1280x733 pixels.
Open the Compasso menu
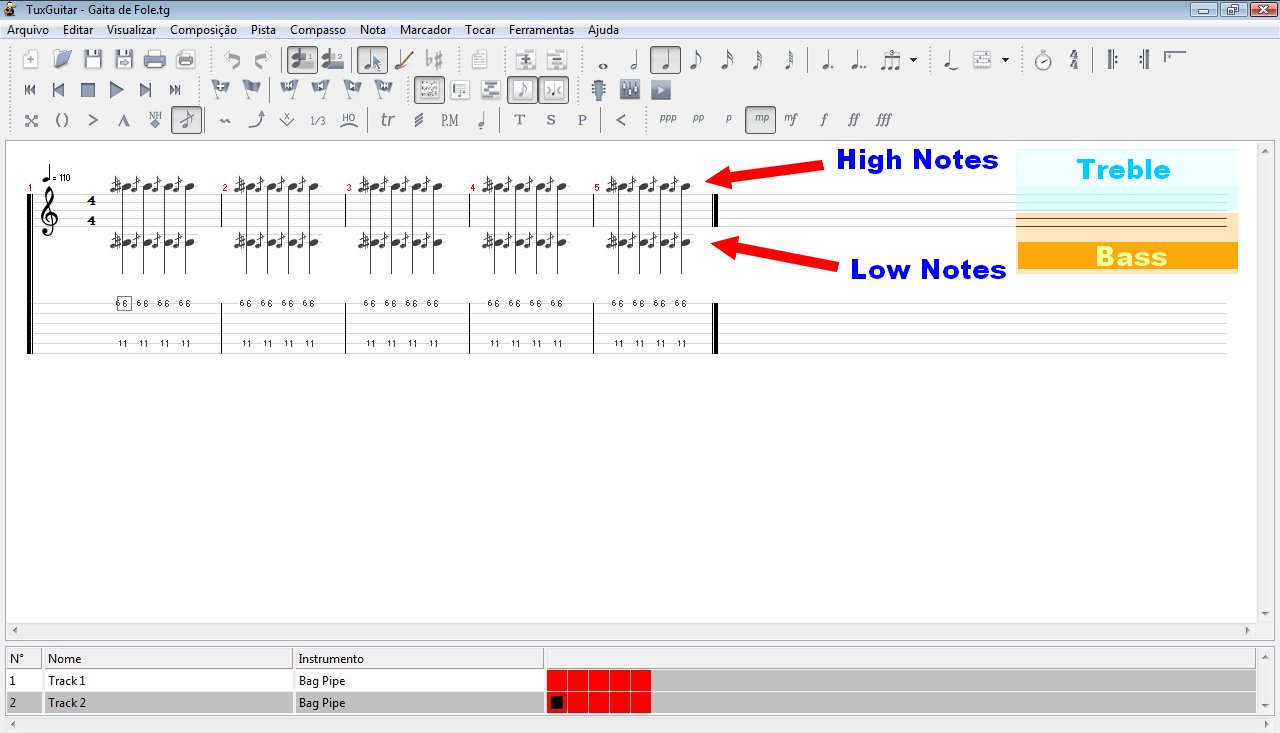pyautogui.click(x=318, y=30)
